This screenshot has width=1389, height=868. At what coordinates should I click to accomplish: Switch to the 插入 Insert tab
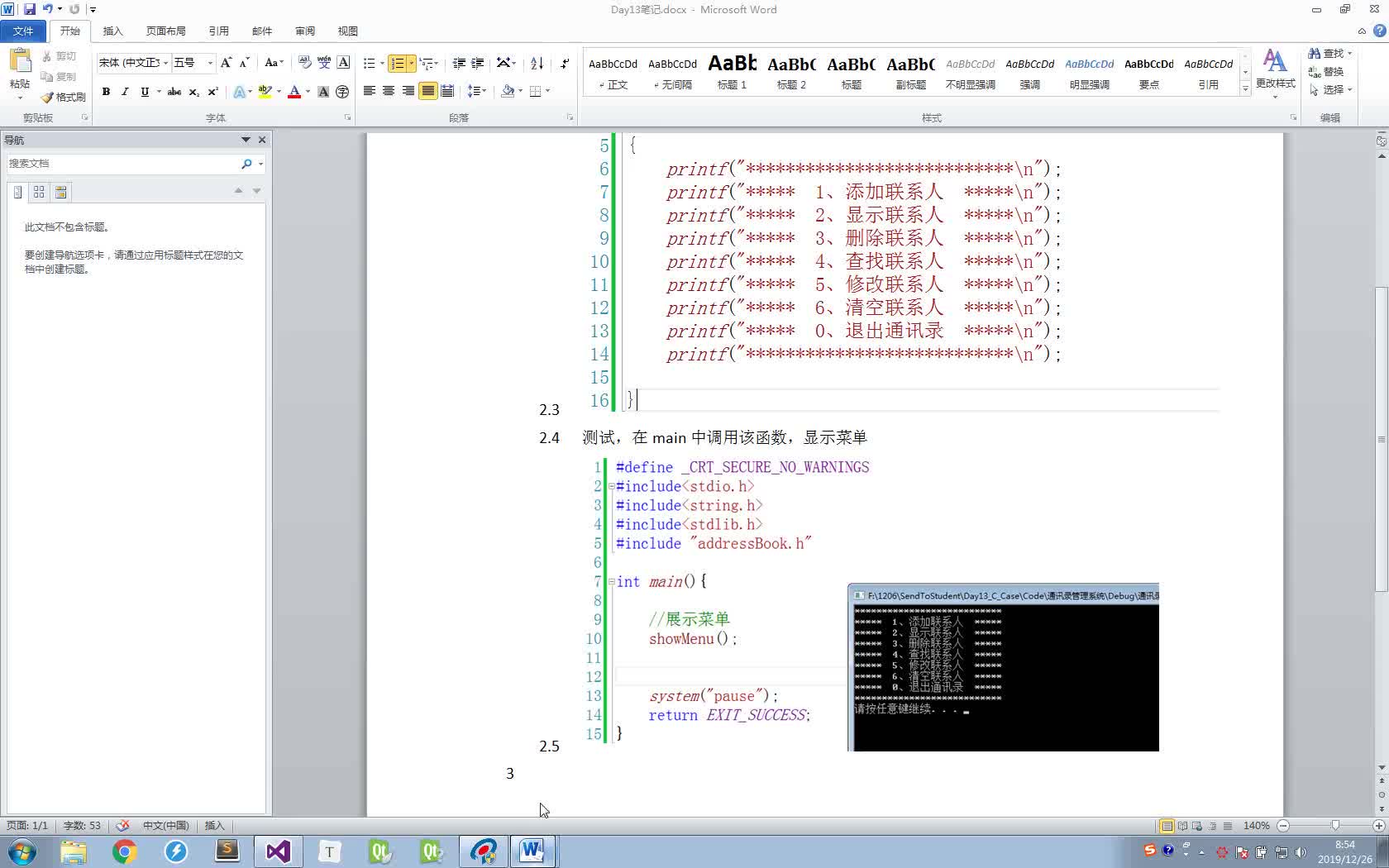[x=112, y=31]
